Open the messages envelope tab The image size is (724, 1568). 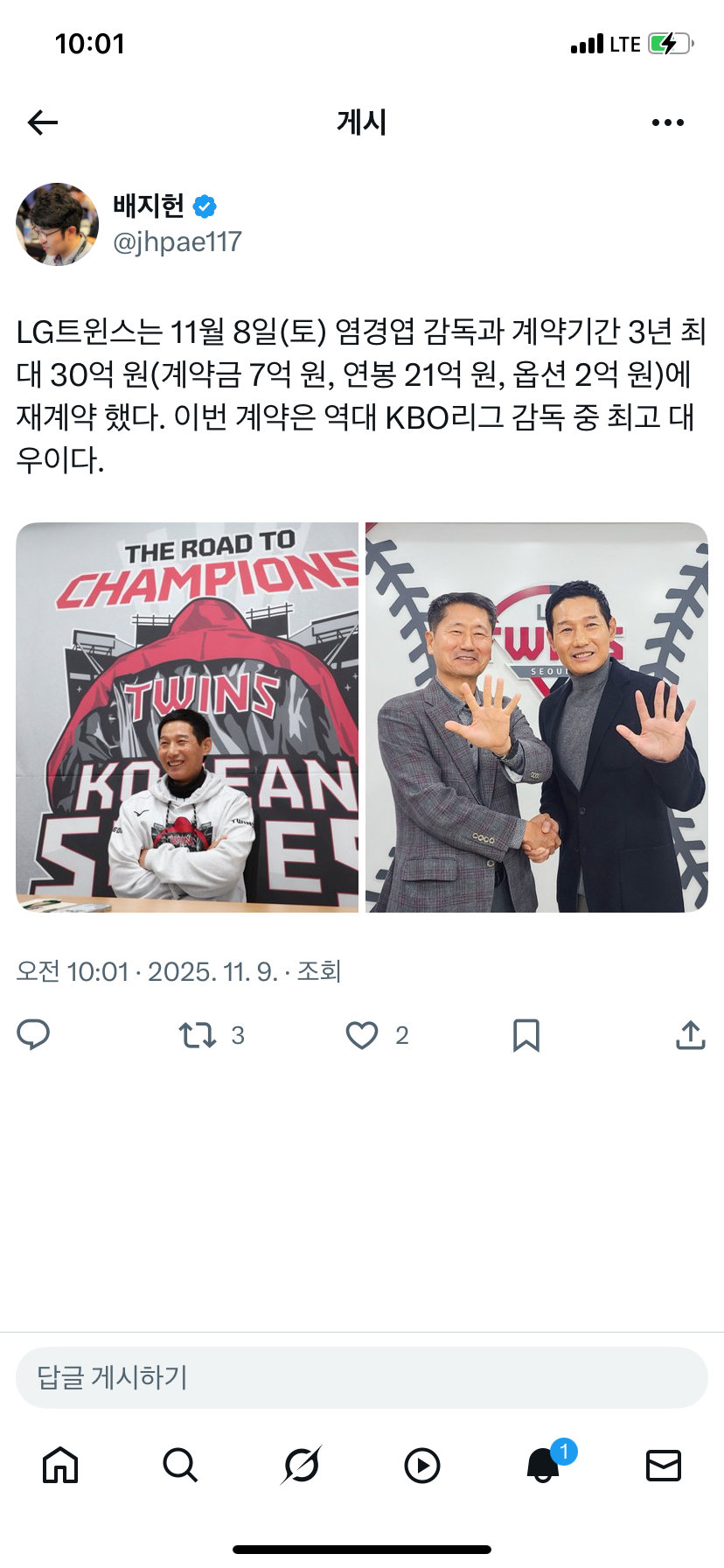(x=664, y=1465)
